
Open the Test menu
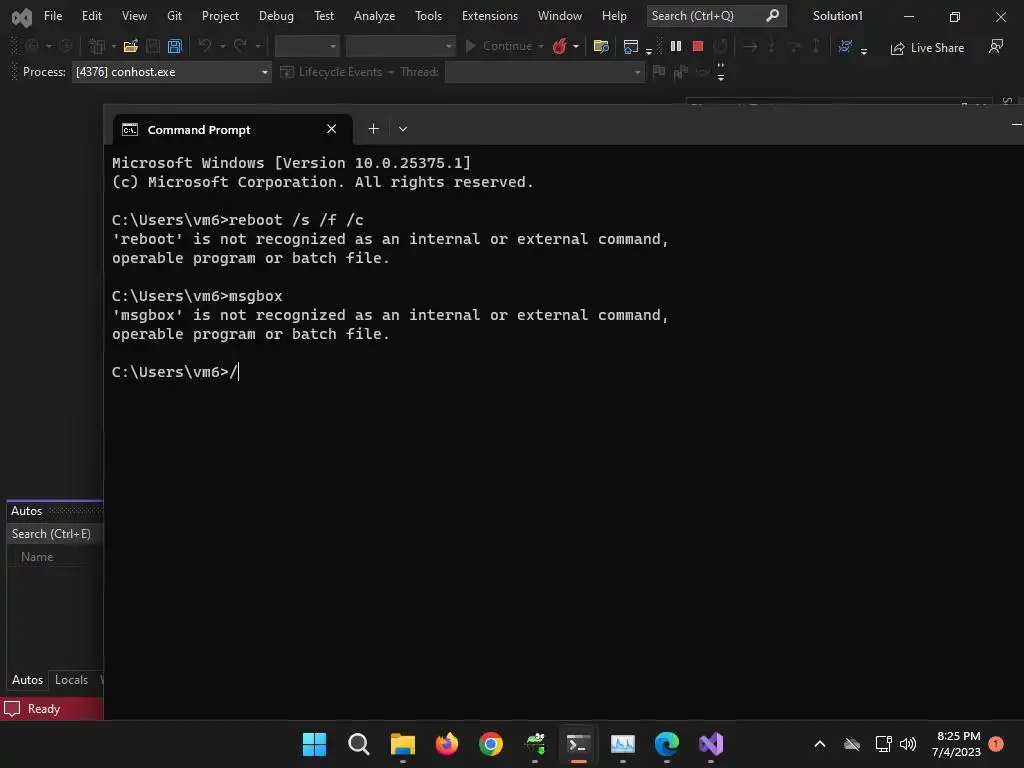coord(323,16)
